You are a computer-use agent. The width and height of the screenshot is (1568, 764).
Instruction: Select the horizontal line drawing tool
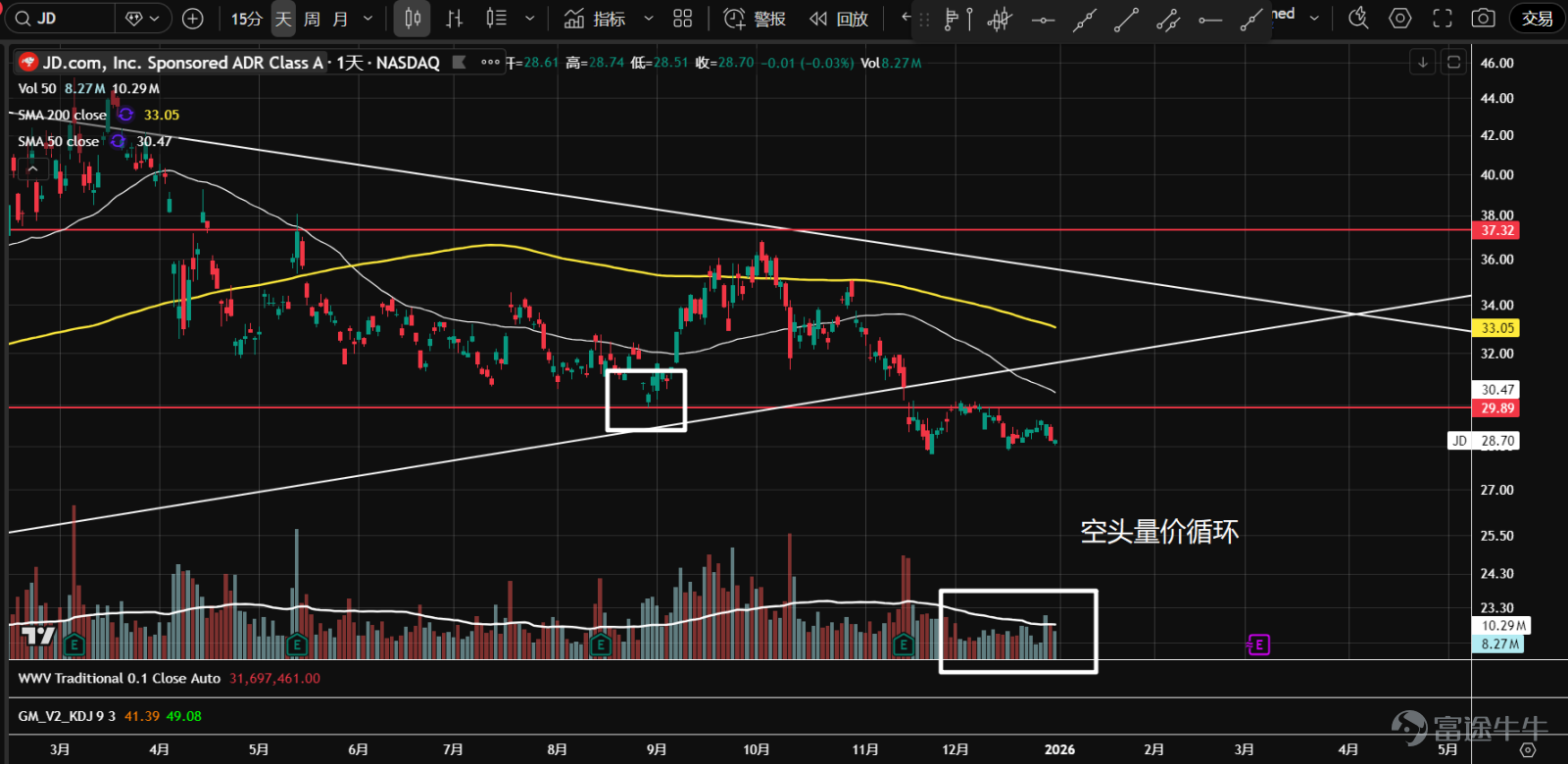tap(1043, 20)
